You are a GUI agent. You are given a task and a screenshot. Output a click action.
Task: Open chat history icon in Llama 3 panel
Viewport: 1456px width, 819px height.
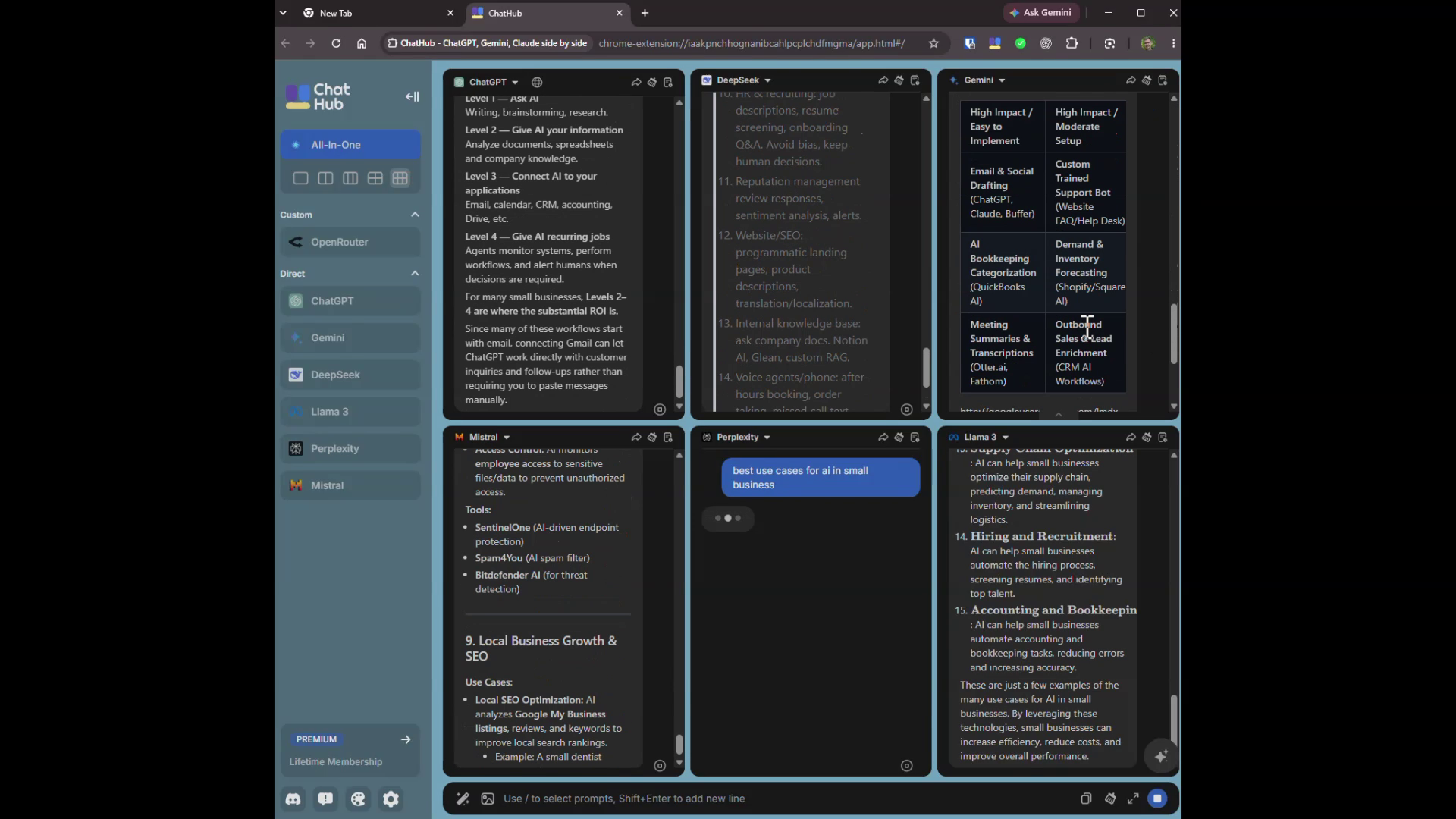(1163, 437)
